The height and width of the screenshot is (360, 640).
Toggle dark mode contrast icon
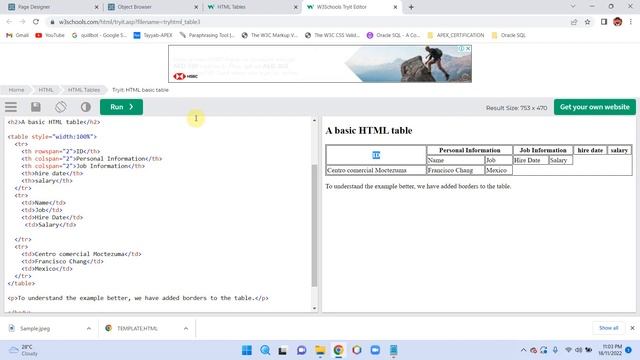click(86, 107)
